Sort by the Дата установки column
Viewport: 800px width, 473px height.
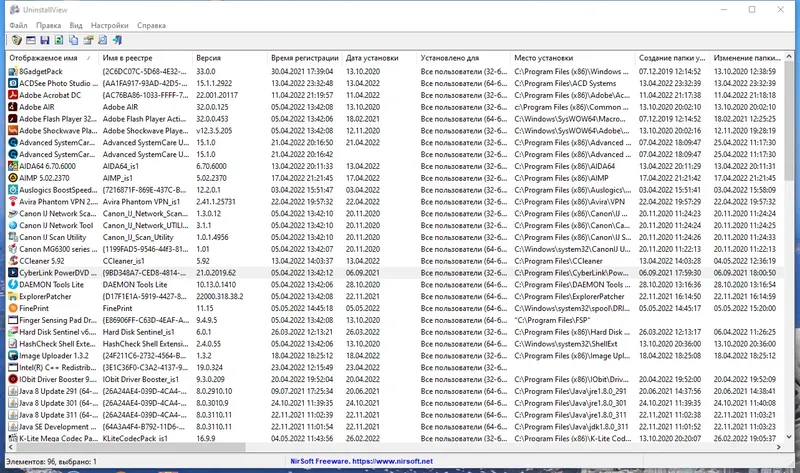coord(379,58)
